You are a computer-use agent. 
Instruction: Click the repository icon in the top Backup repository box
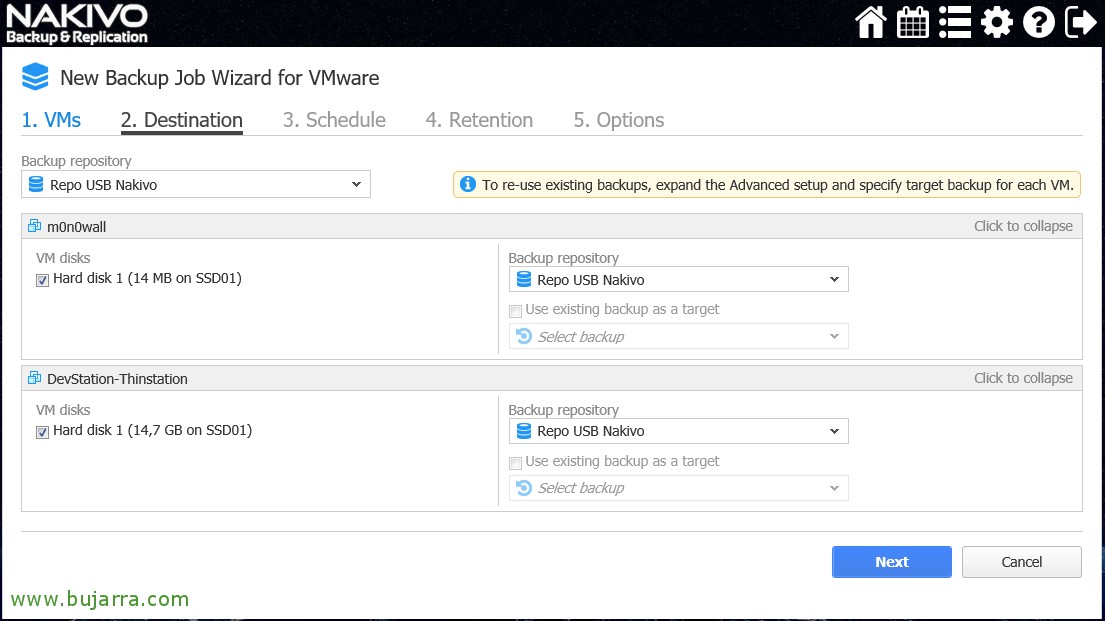36,185
